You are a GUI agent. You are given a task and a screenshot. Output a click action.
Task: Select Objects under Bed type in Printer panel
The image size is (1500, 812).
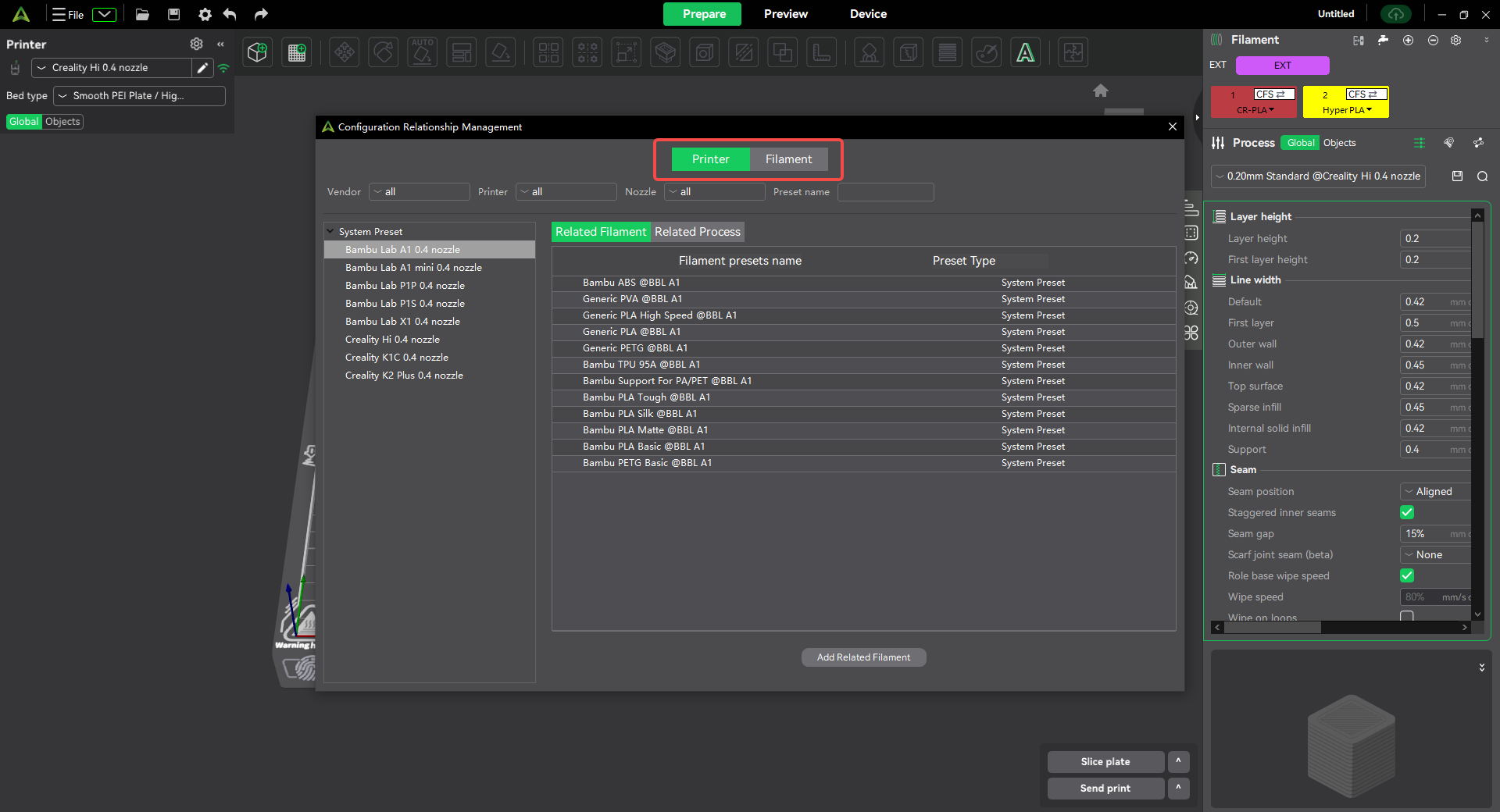tap(62, 122)
